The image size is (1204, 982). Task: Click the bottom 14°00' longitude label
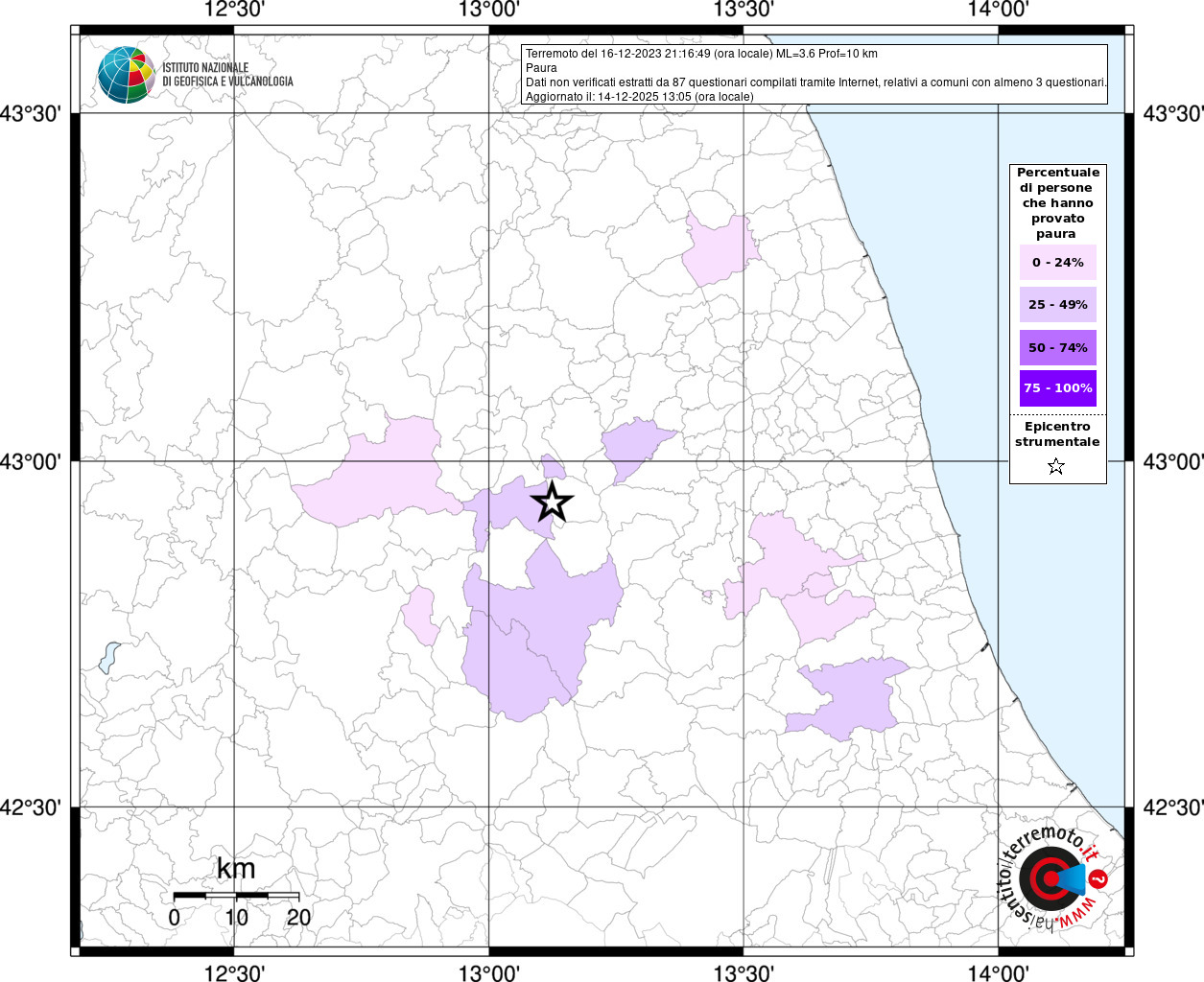[x=999, y=973]
